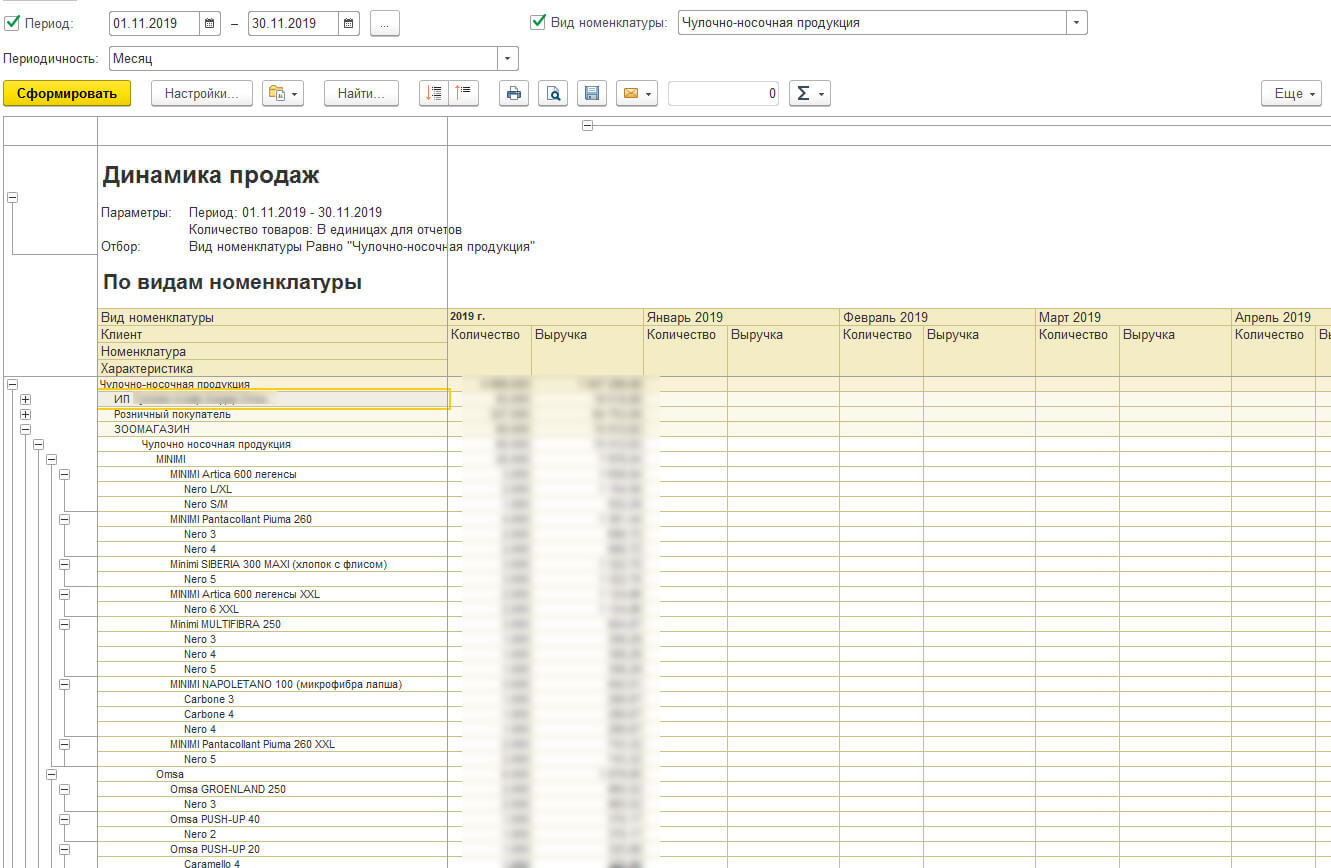1331x868 pixels.
Task: Click the print report icon
Action: [514, 94]
